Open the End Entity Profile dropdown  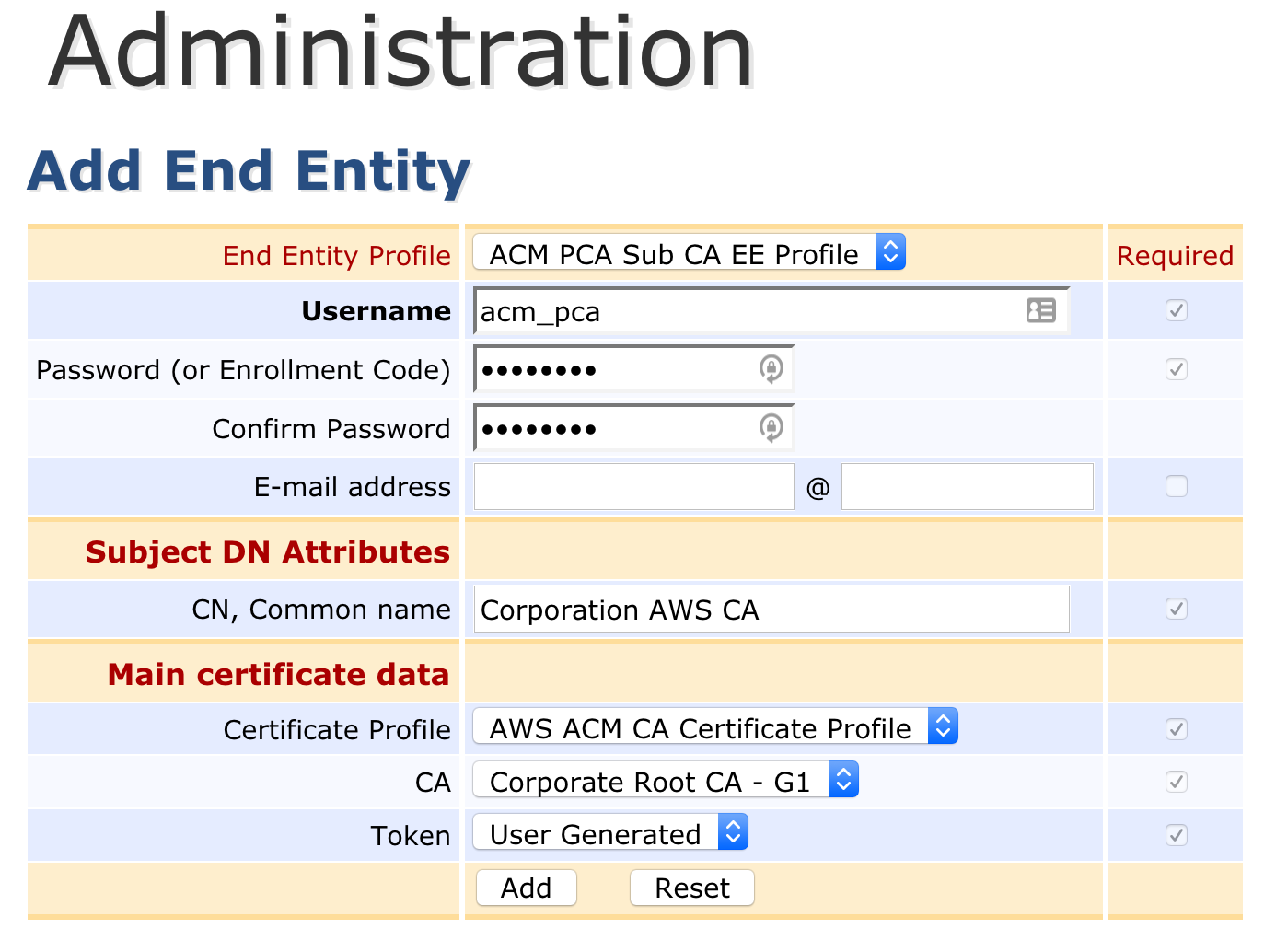[x=689, y=253]
